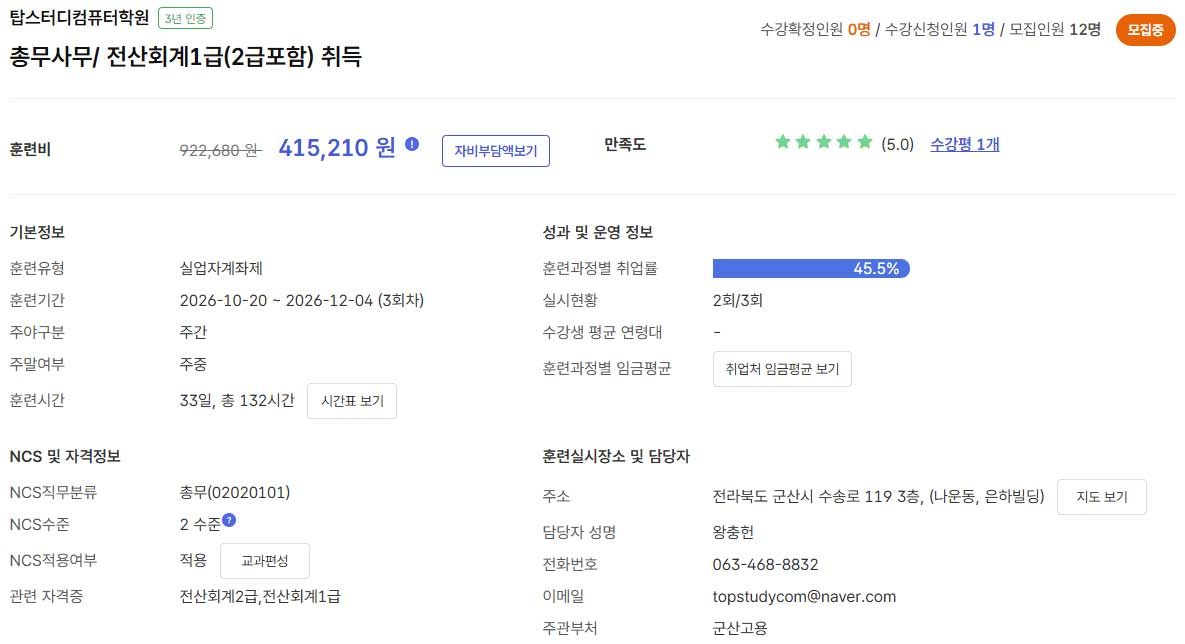Click the 주말여부 value 주중
1185x644 pixels.
[x=193, y=364]
